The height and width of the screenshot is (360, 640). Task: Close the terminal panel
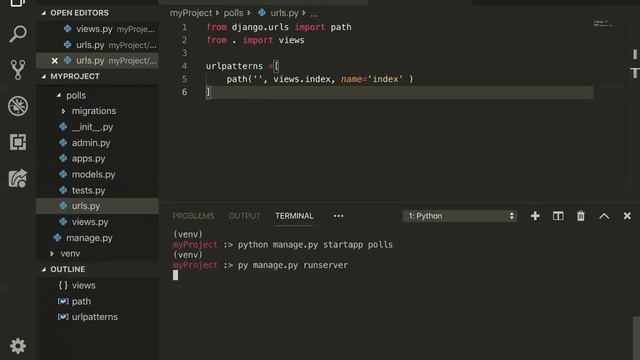coord(627,216)
